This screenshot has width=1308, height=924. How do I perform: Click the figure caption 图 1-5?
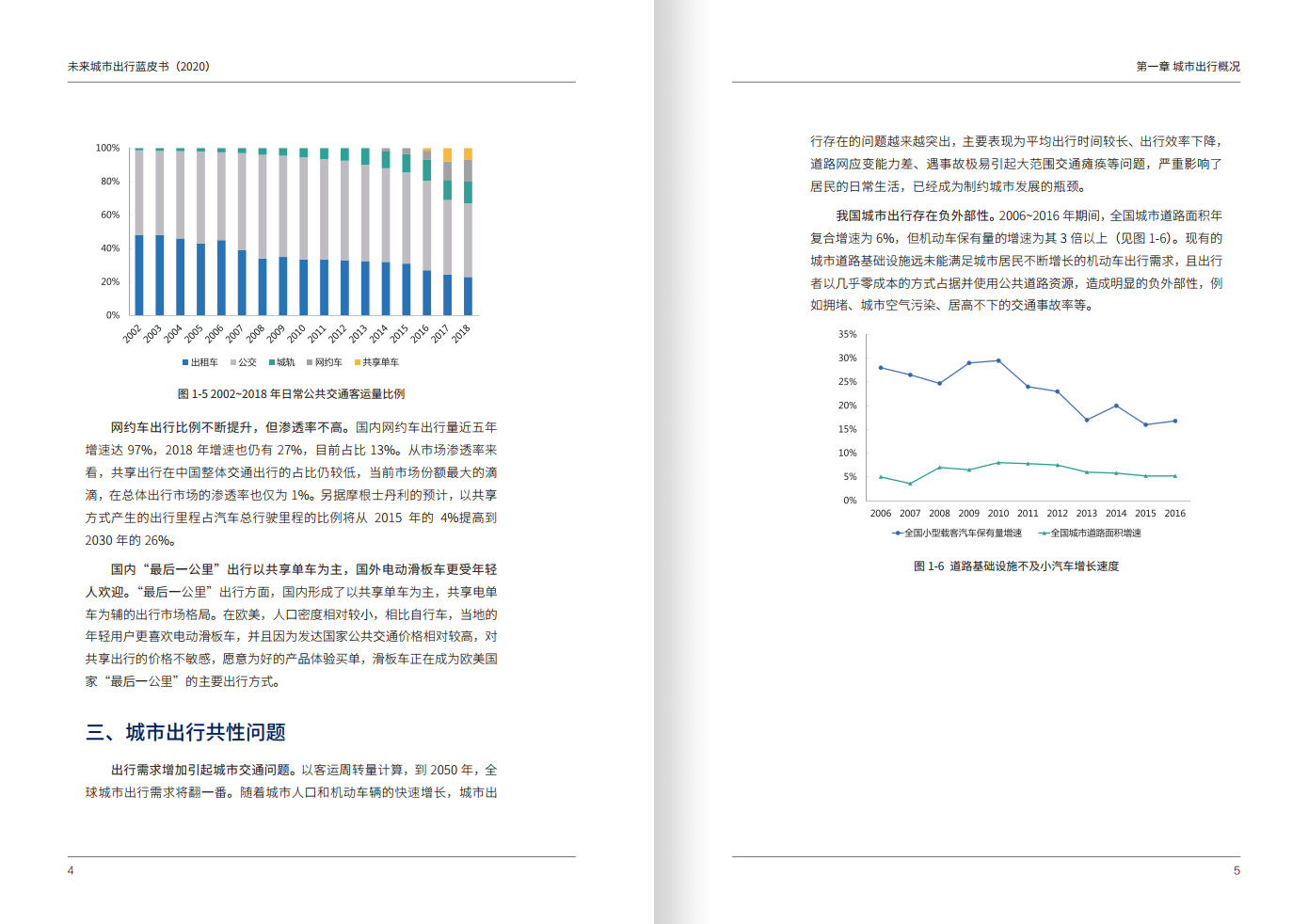291,394
